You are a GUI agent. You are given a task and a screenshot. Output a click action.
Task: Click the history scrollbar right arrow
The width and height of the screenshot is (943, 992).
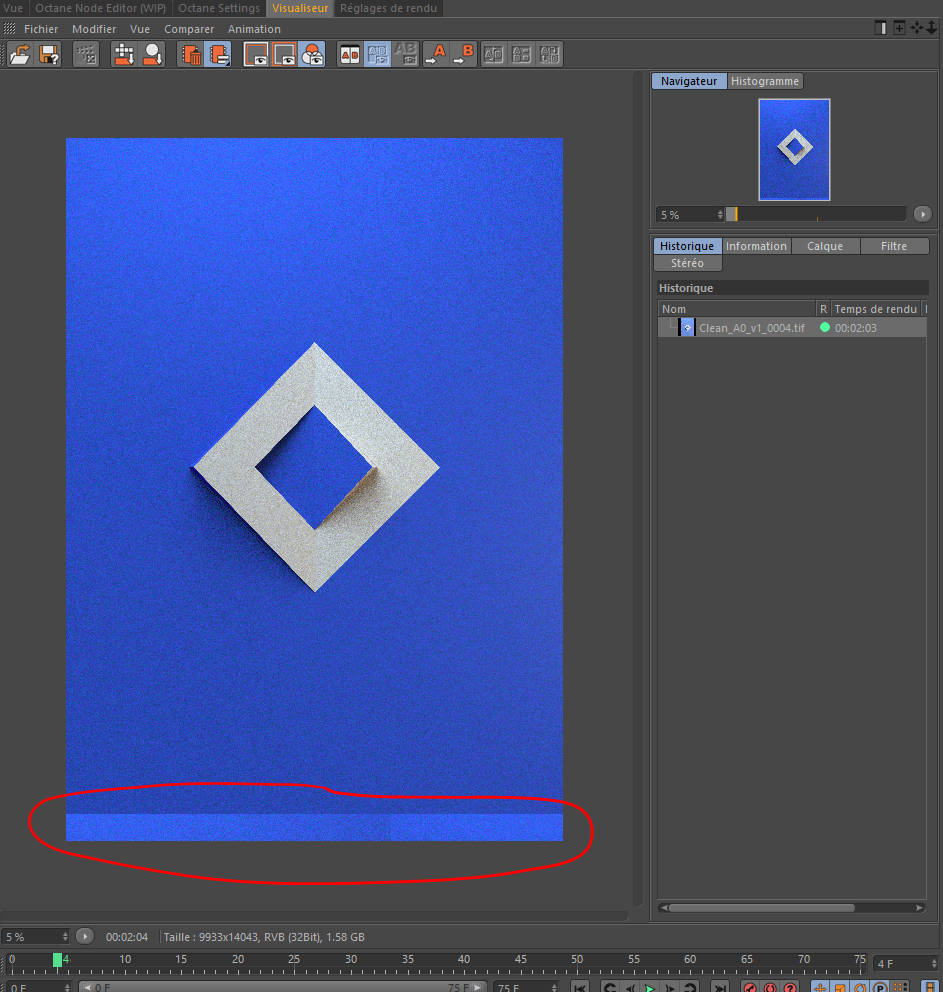tap(919, 908)
